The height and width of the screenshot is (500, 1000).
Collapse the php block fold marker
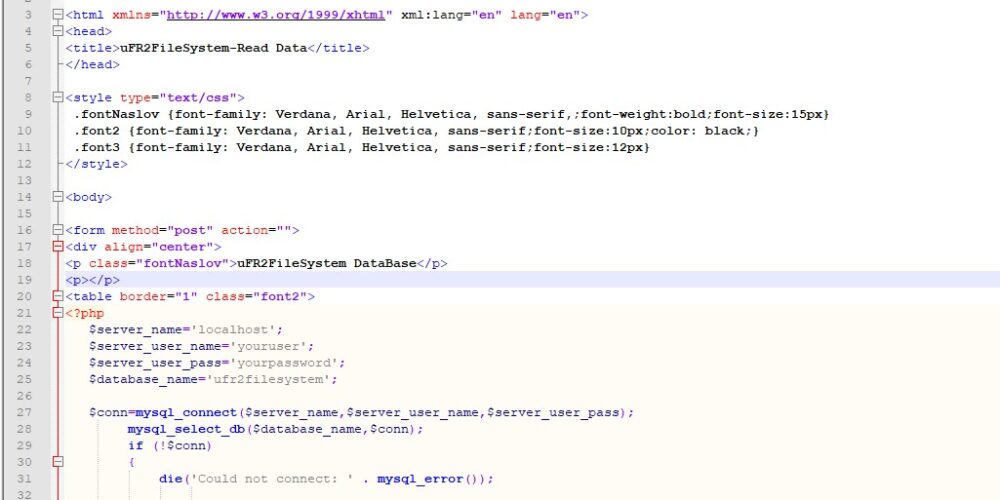[x=58, y=313]
